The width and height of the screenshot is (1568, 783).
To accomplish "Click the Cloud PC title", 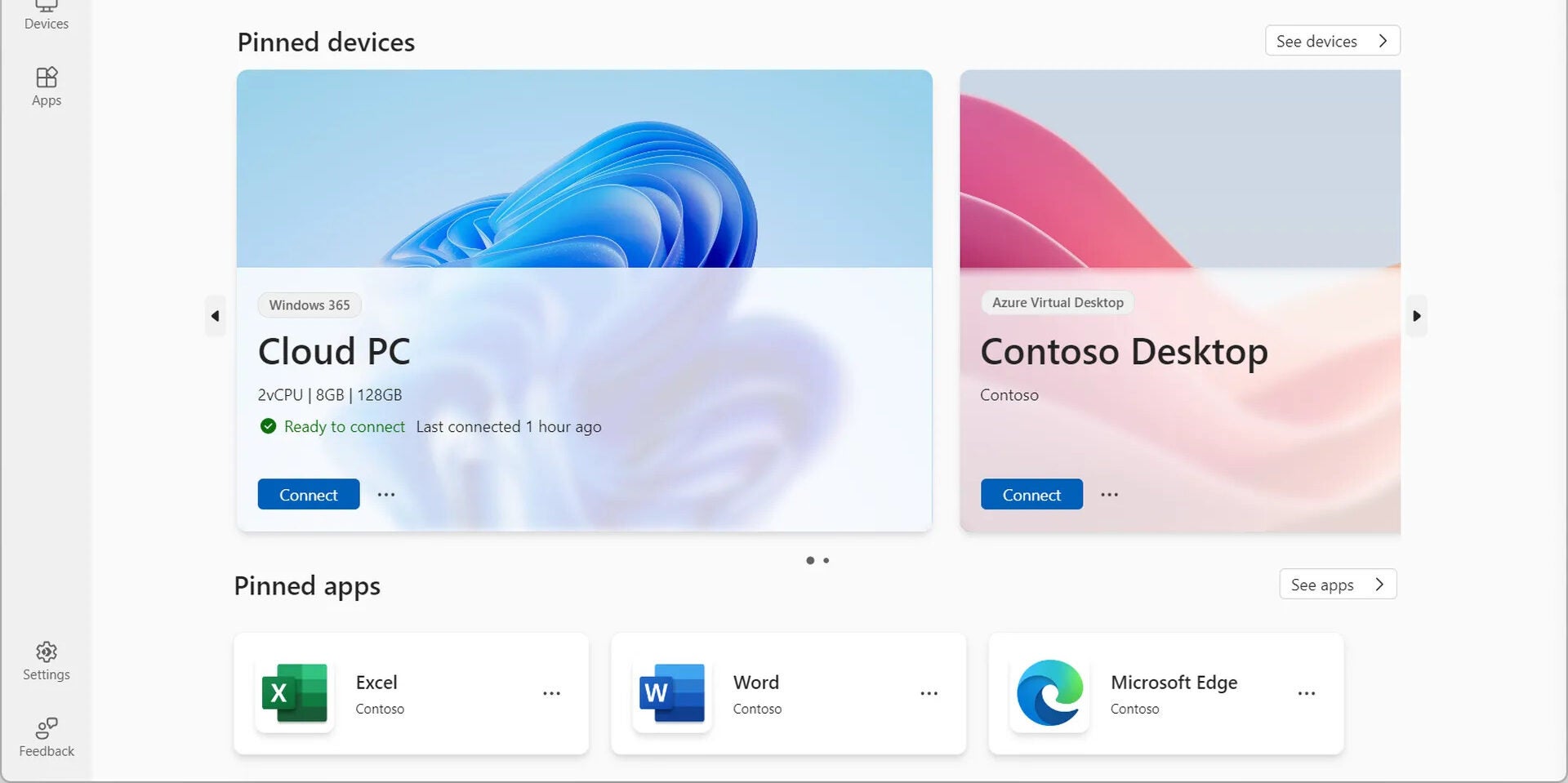I will [334, 351].
